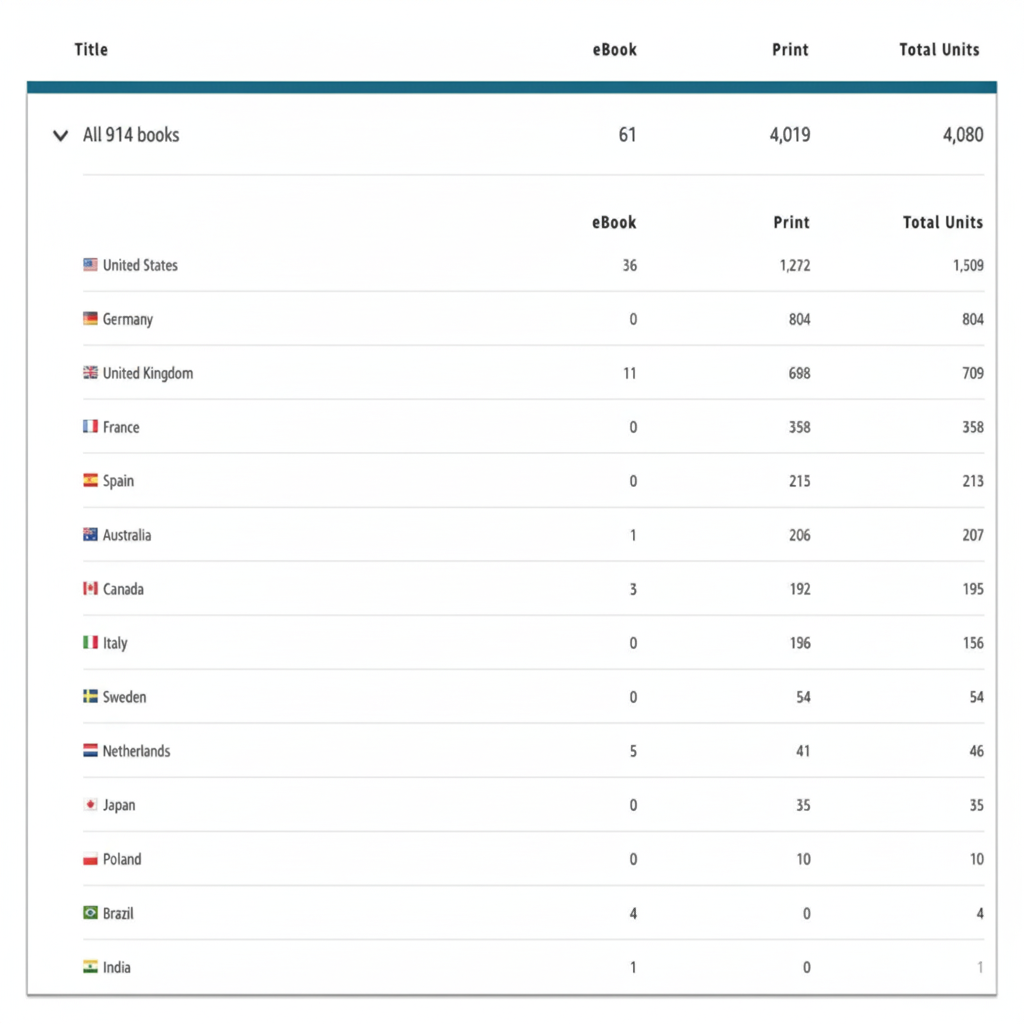
Task: Click the Sweden flag icon
Action: pyautogui.click(x=90, y=697)
